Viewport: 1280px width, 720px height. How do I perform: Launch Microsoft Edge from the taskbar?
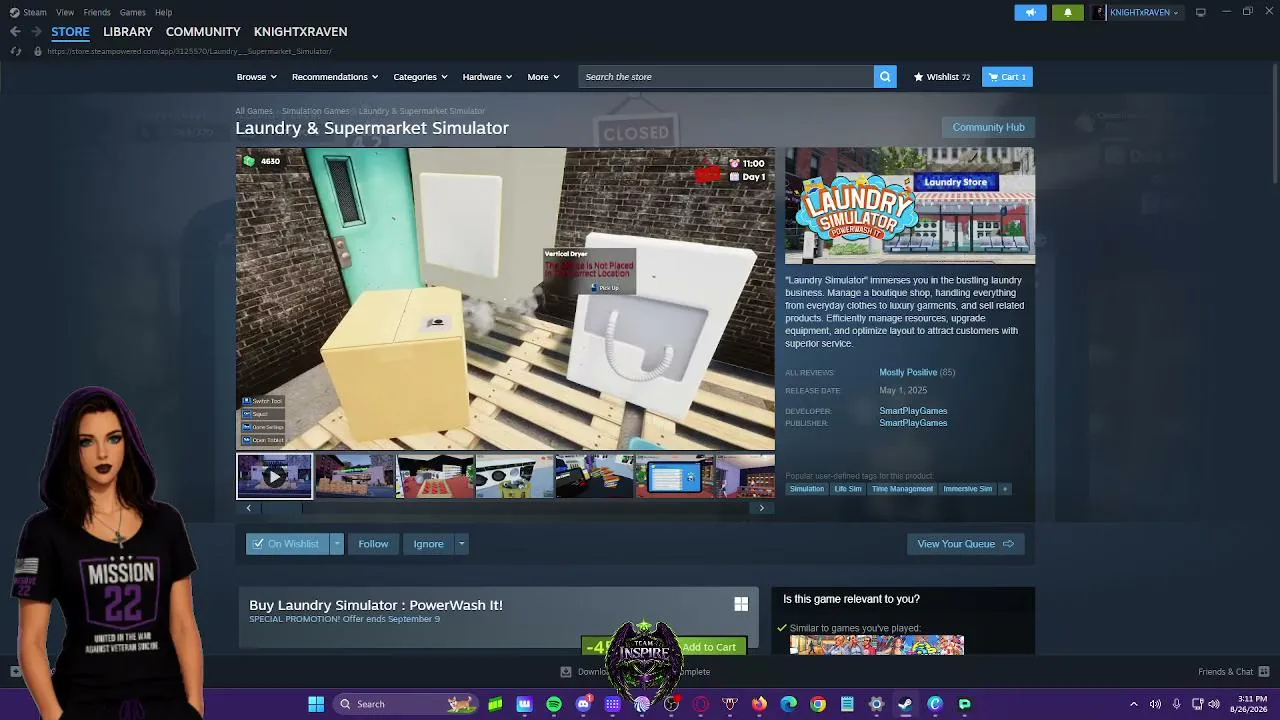pos(788,704)
